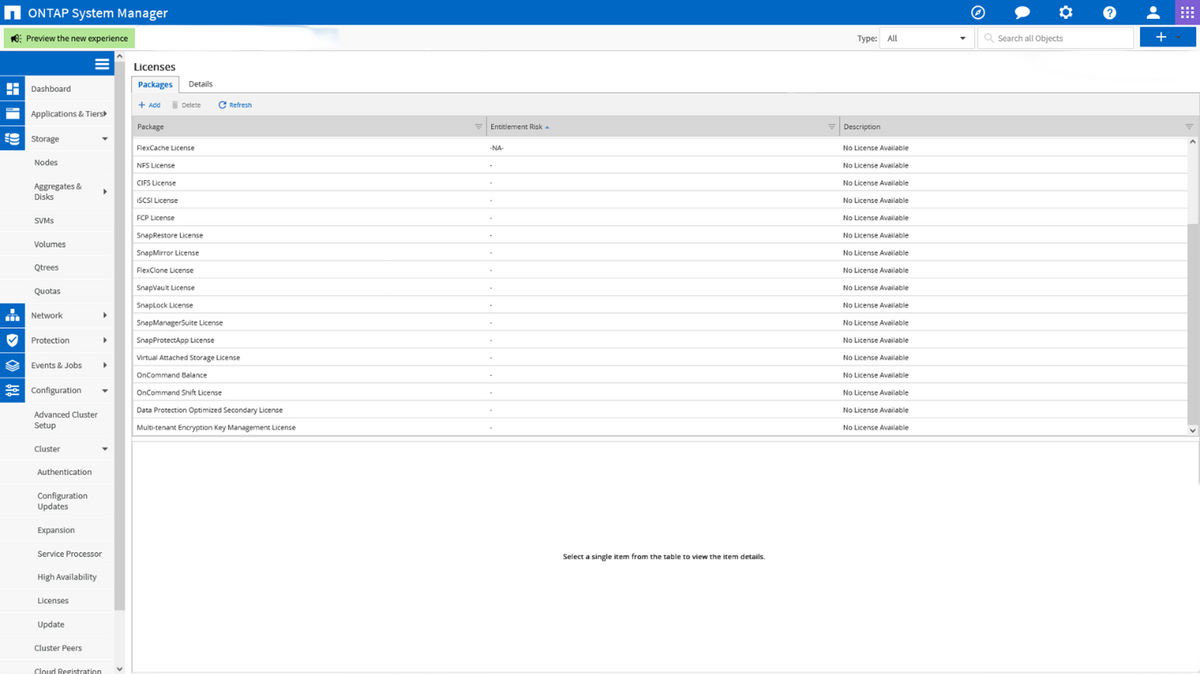Click the search magnifier icon
This screenshot has width=1200, height=674.
(x=989, y=38)
